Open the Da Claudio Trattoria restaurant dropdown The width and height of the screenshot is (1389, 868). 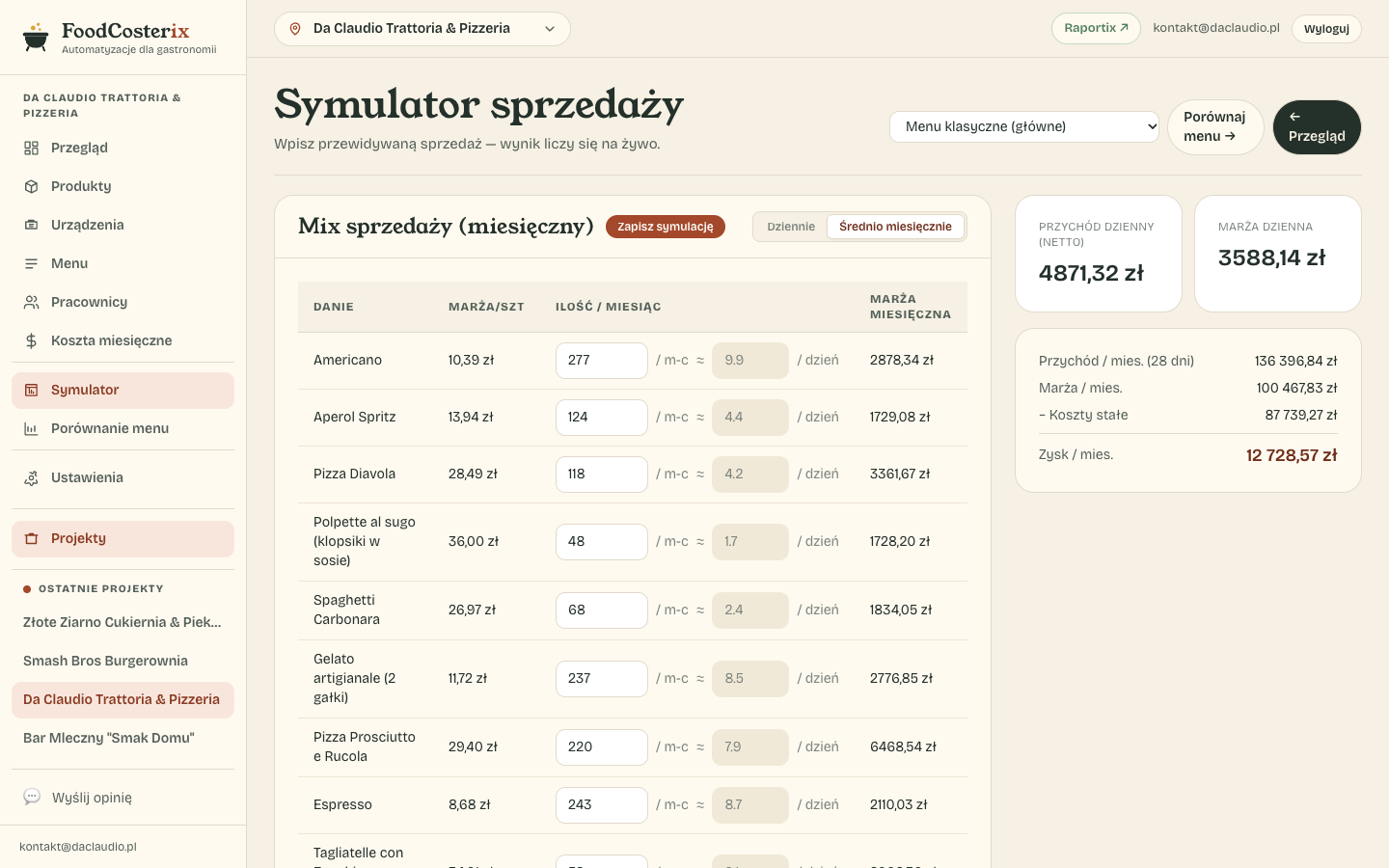[x=422, y=29]
